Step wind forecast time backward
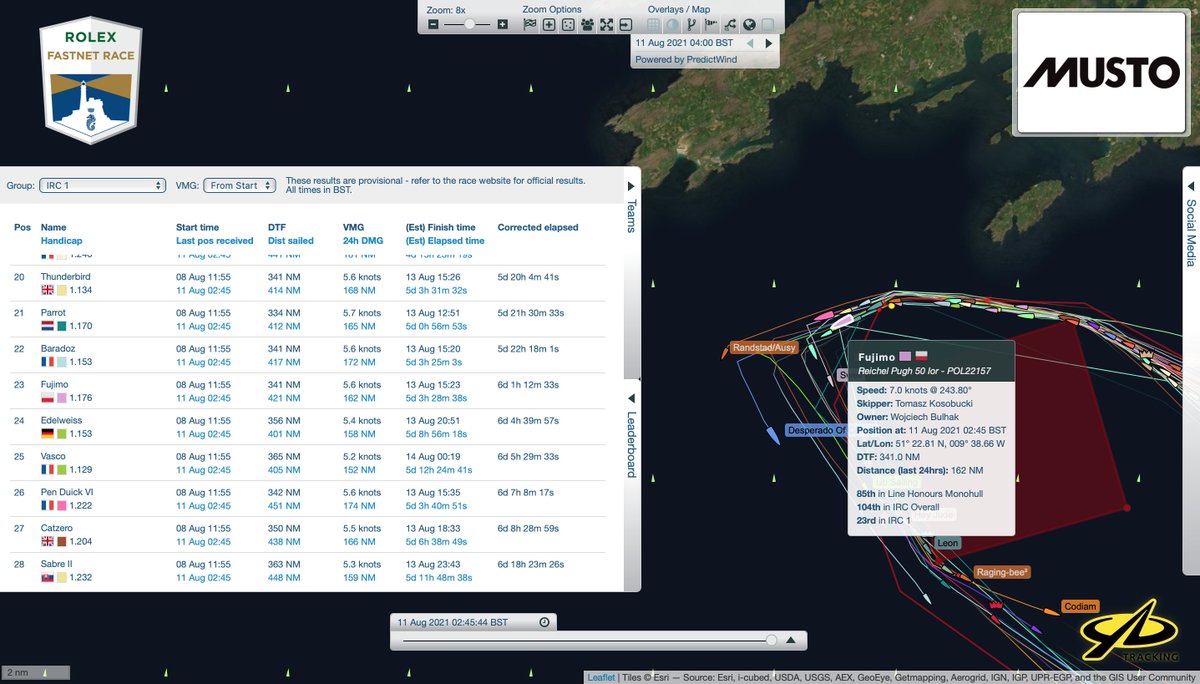1200x684 pixels. pos(751,43)
